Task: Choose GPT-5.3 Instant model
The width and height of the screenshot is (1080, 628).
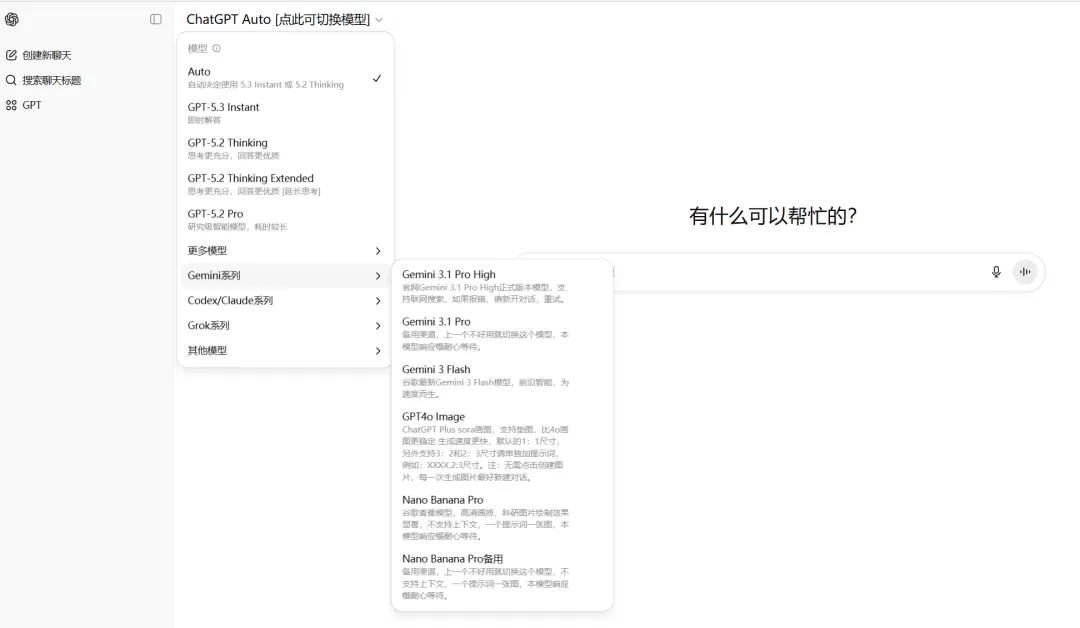Action: (284, 113)
